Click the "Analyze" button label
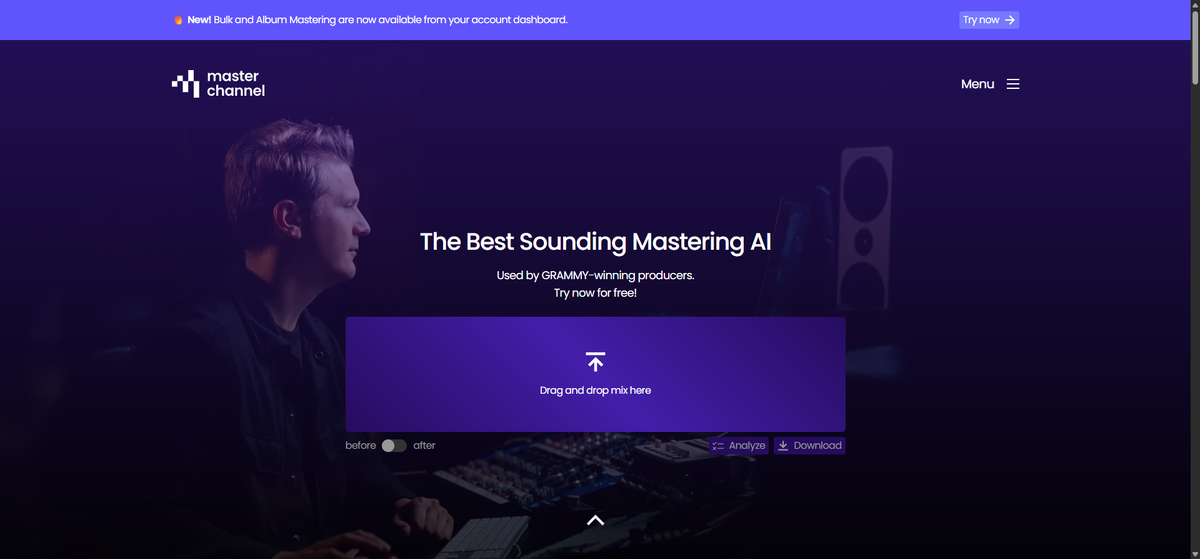Screen dimensions: 1200x559 coord(747,446)
